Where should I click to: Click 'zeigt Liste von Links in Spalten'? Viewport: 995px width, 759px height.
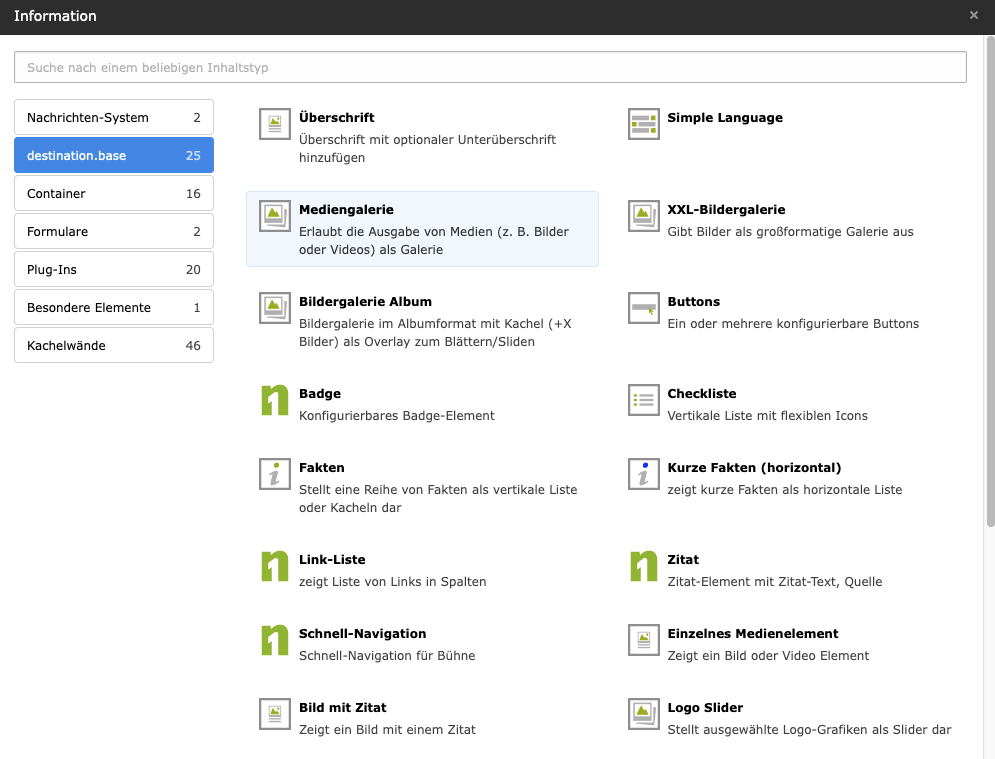(392, 582)
